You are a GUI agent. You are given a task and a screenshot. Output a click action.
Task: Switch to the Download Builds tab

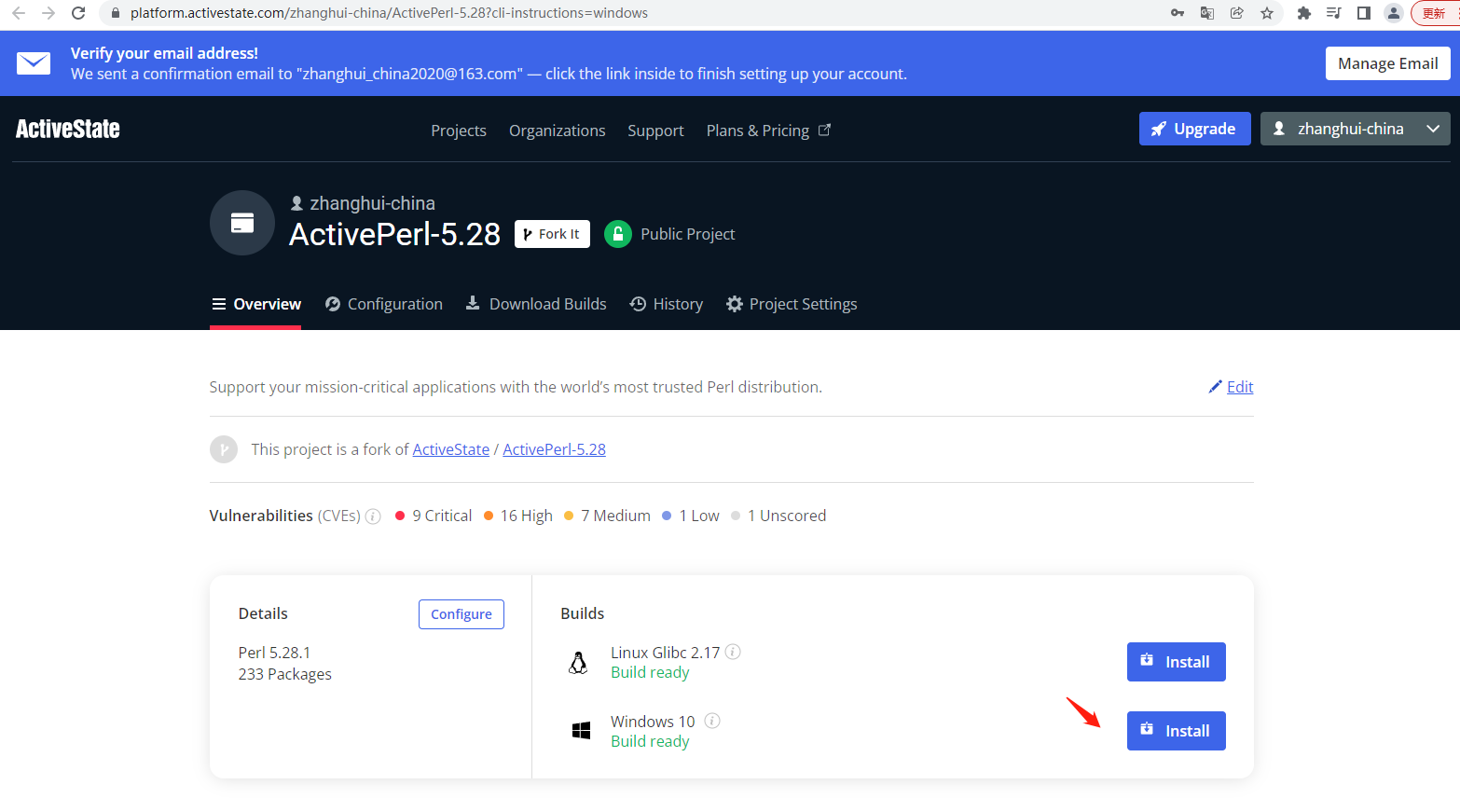pyautogui.click(x=536, y=304)
